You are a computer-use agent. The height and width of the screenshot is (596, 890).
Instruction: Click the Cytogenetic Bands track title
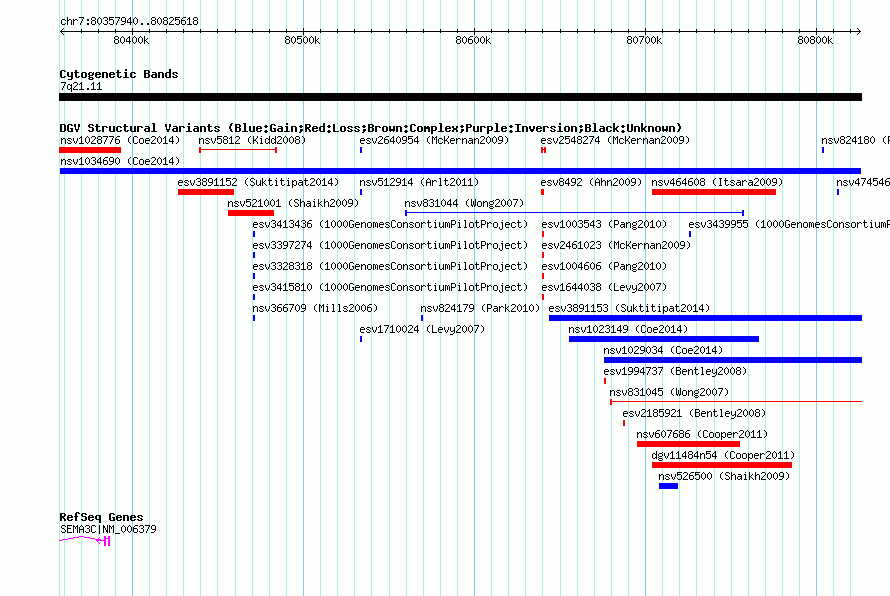(x=119, y=74)
